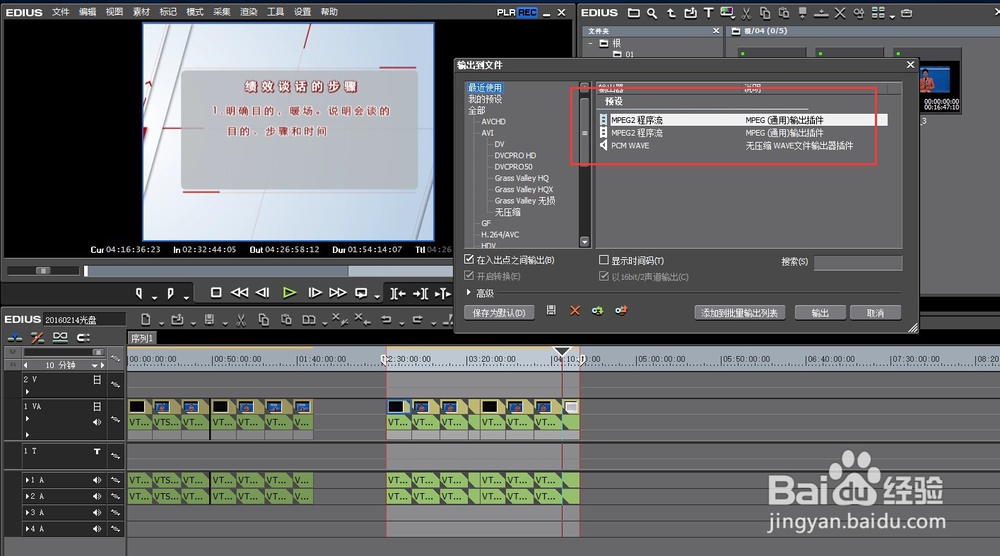The height and width of the screenshot is (556, 1000).
Task: Click the Loop playback icon
Action: click(x=361, y=293)
